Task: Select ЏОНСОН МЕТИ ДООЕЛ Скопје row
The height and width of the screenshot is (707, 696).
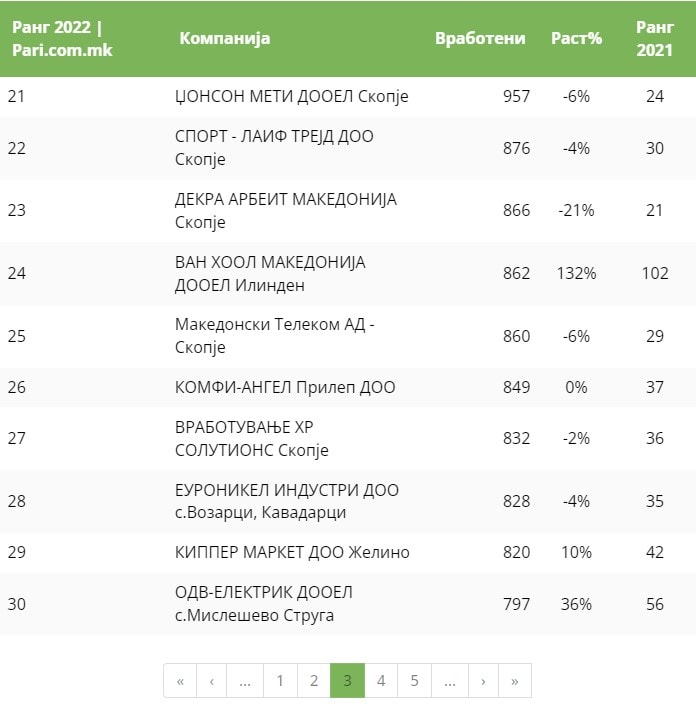Action: [291, 97]
